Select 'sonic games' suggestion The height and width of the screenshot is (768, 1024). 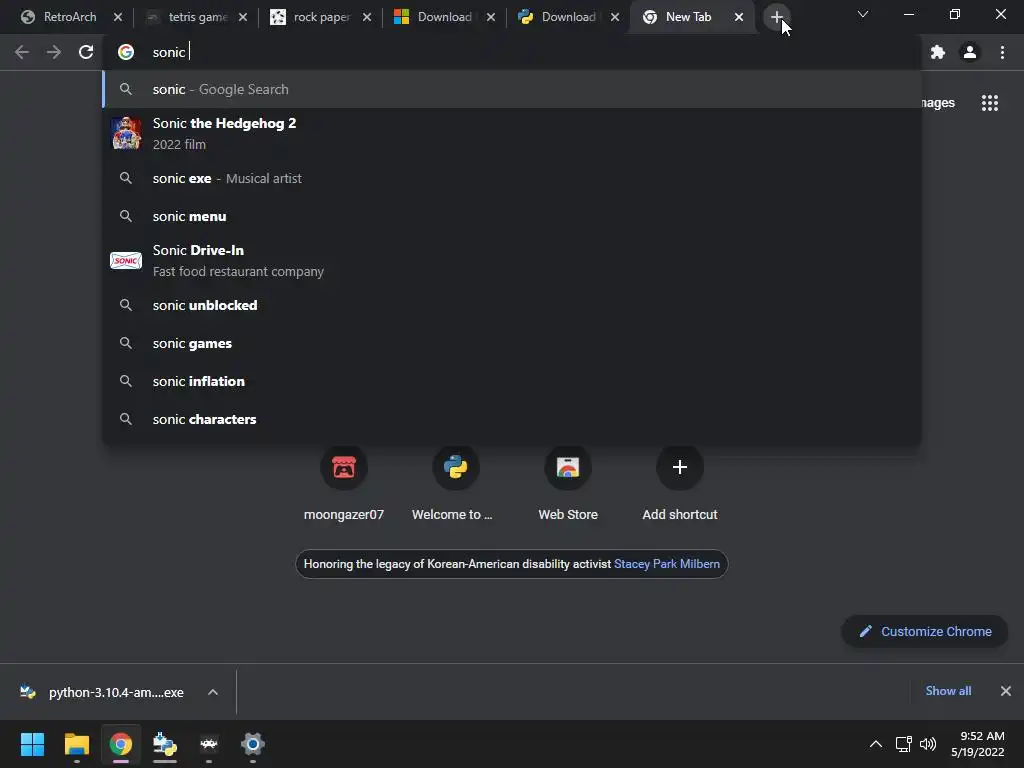pyautogui.click(x=512, y=343)
